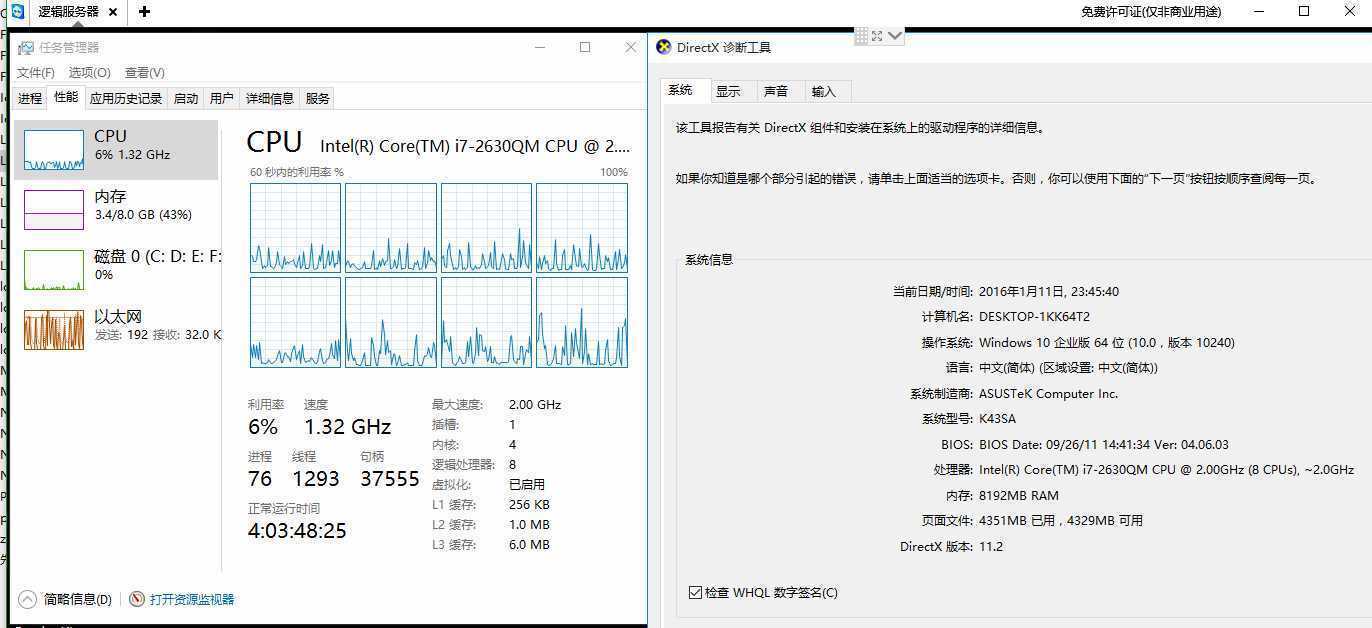Select 磁盘 0 in the performance sidebar

click(117, 270)
